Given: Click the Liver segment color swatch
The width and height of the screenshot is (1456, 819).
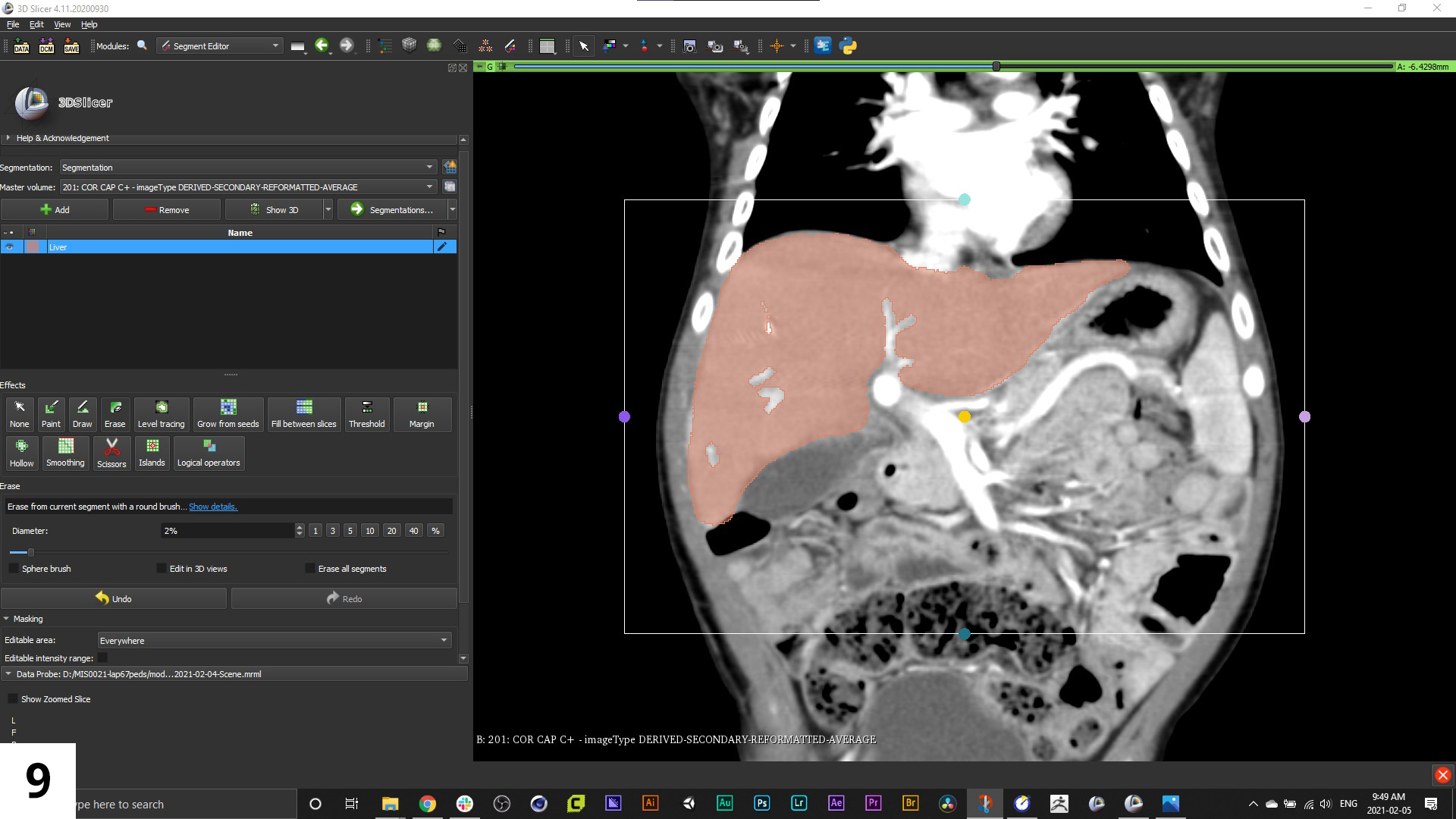Looking at the screenshot, I should click(33, 247).
